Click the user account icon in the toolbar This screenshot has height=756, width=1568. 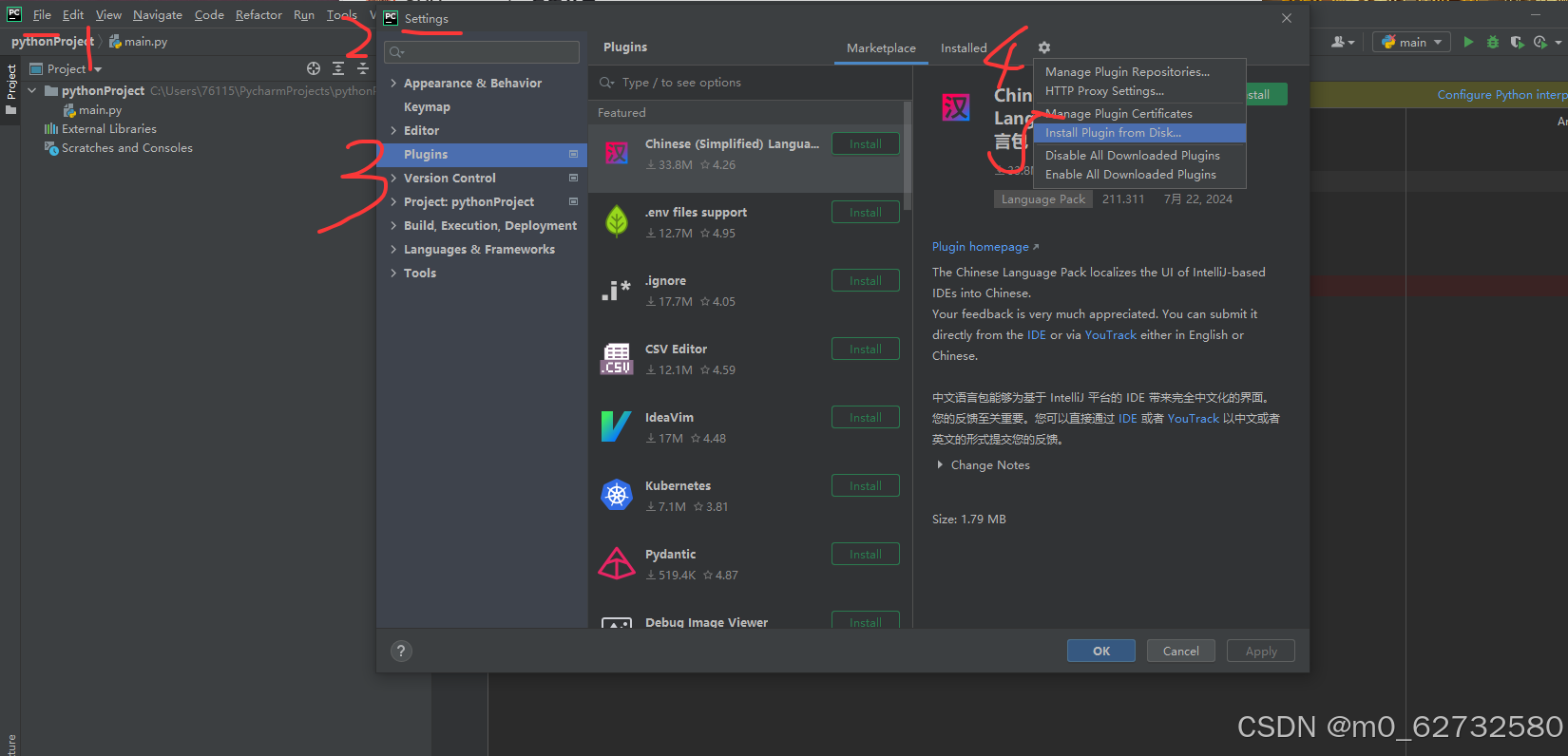(x=1342, y=42)
